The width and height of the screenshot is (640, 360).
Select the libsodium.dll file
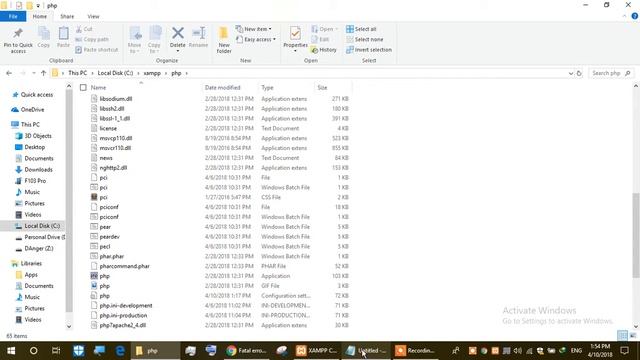(116, 99)
